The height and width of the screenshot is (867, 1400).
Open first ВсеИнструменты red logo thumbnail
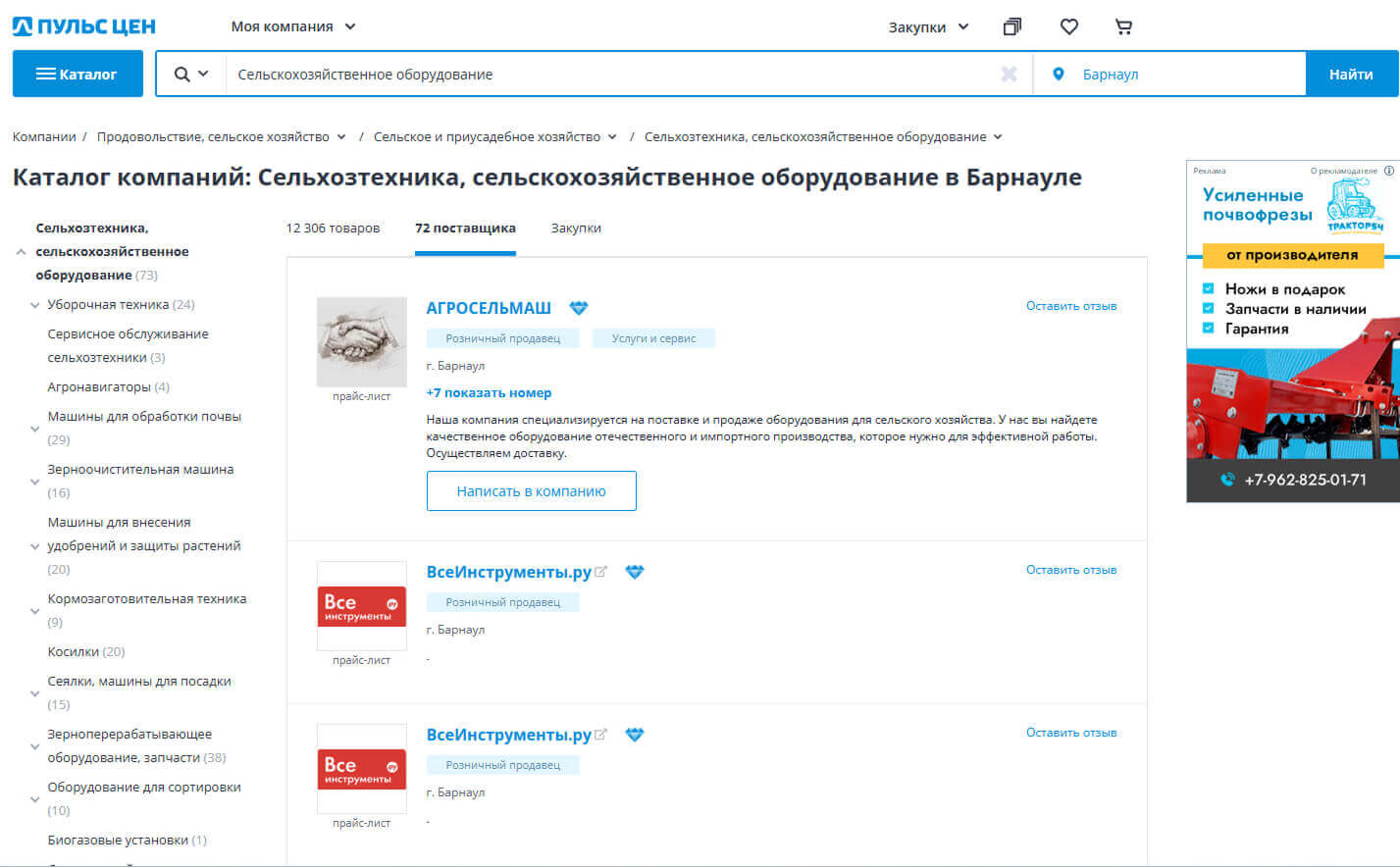[x=362, y=606]
